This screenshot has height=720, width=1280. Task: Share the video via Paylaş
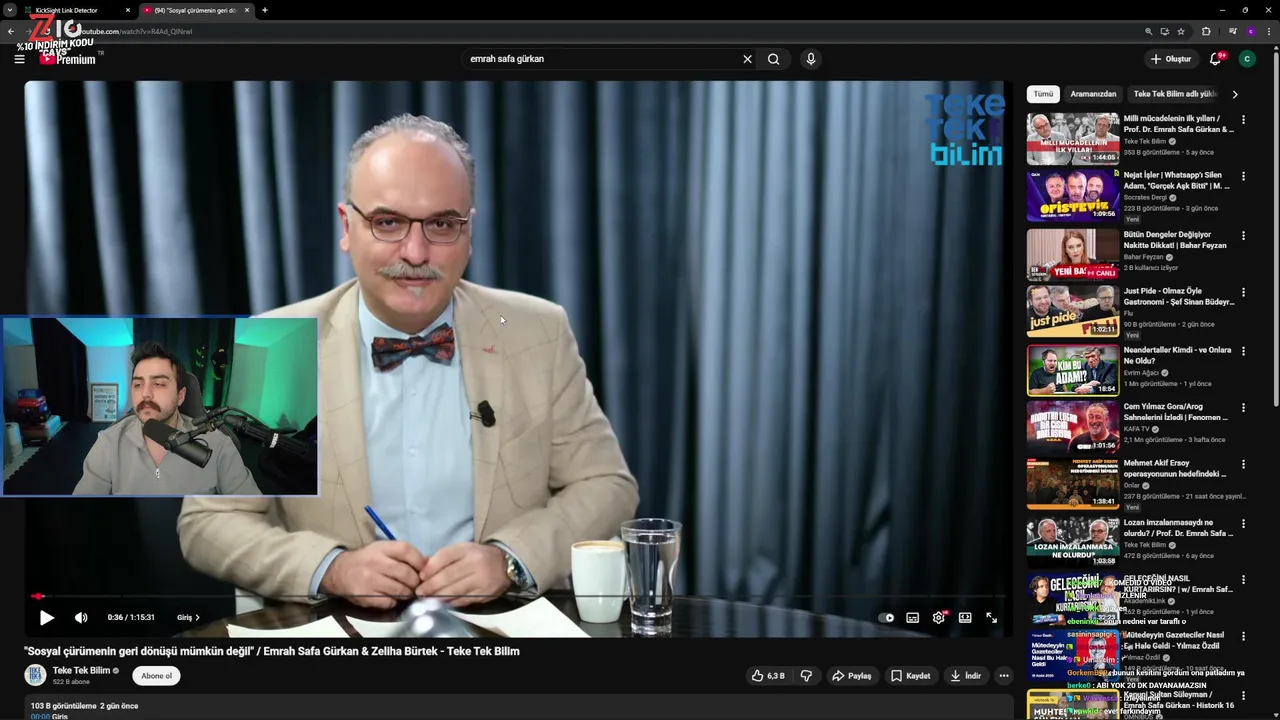click(852, 676)
